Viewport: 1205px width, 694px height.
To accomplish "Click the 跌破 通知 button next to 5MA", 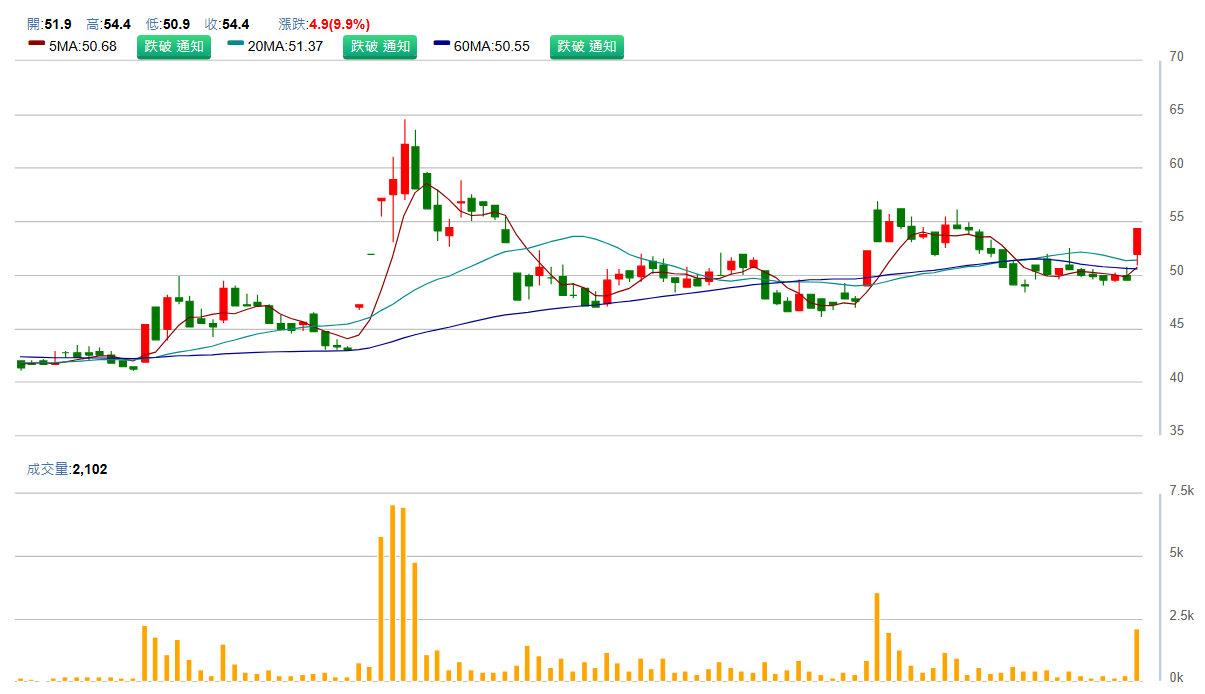I will pyautogui.click(x=174, y=46).
